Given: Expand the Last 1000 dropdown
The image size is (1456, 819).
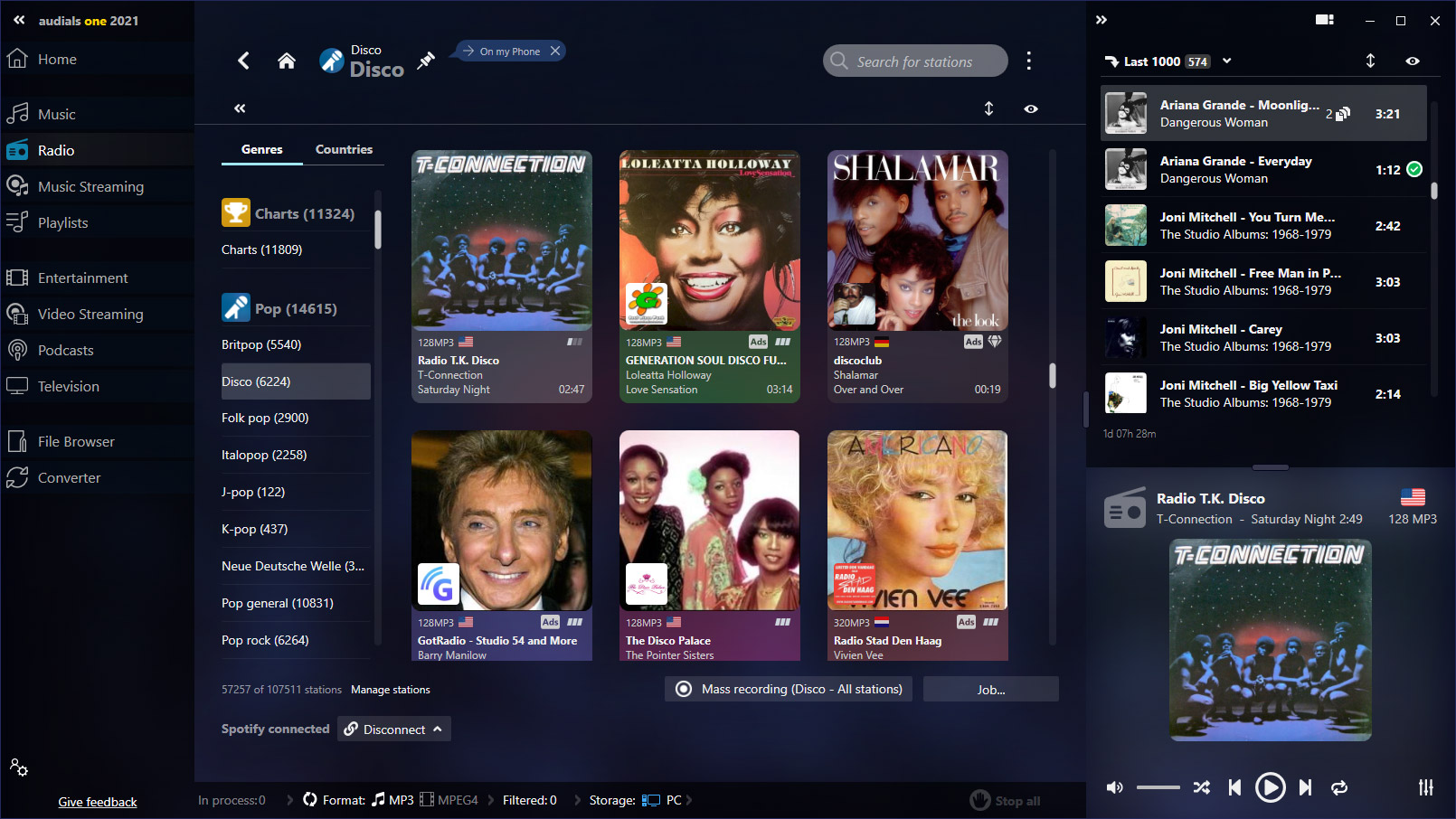Looking at the screenshot, I should click(1227, 61).
